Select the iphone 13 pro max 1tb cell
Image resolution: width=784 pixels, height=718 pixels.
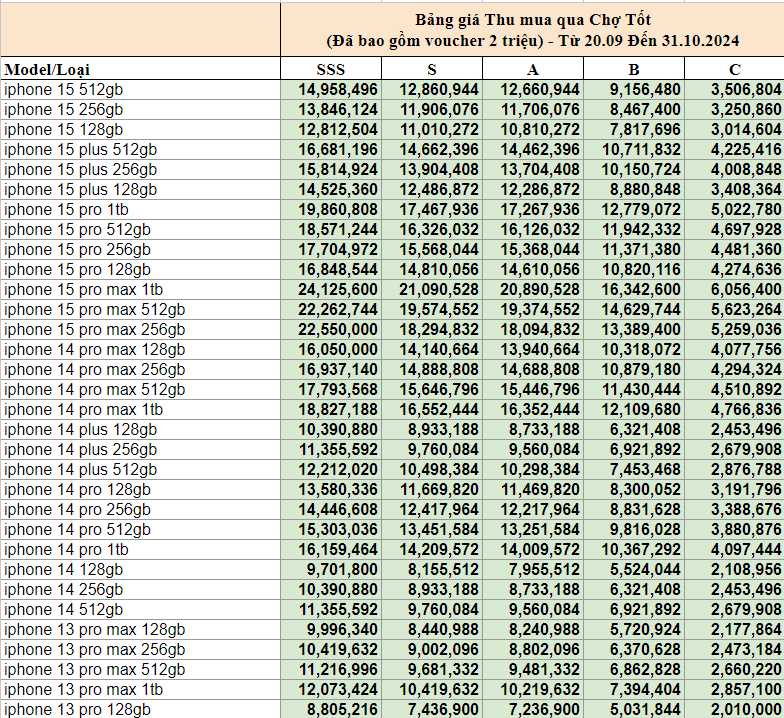pos(140,690)
